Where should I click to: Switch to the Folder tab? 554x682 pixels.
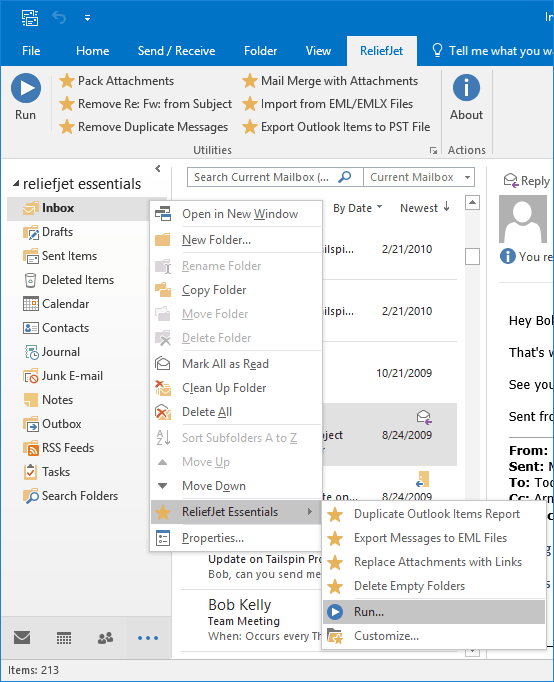260,51
